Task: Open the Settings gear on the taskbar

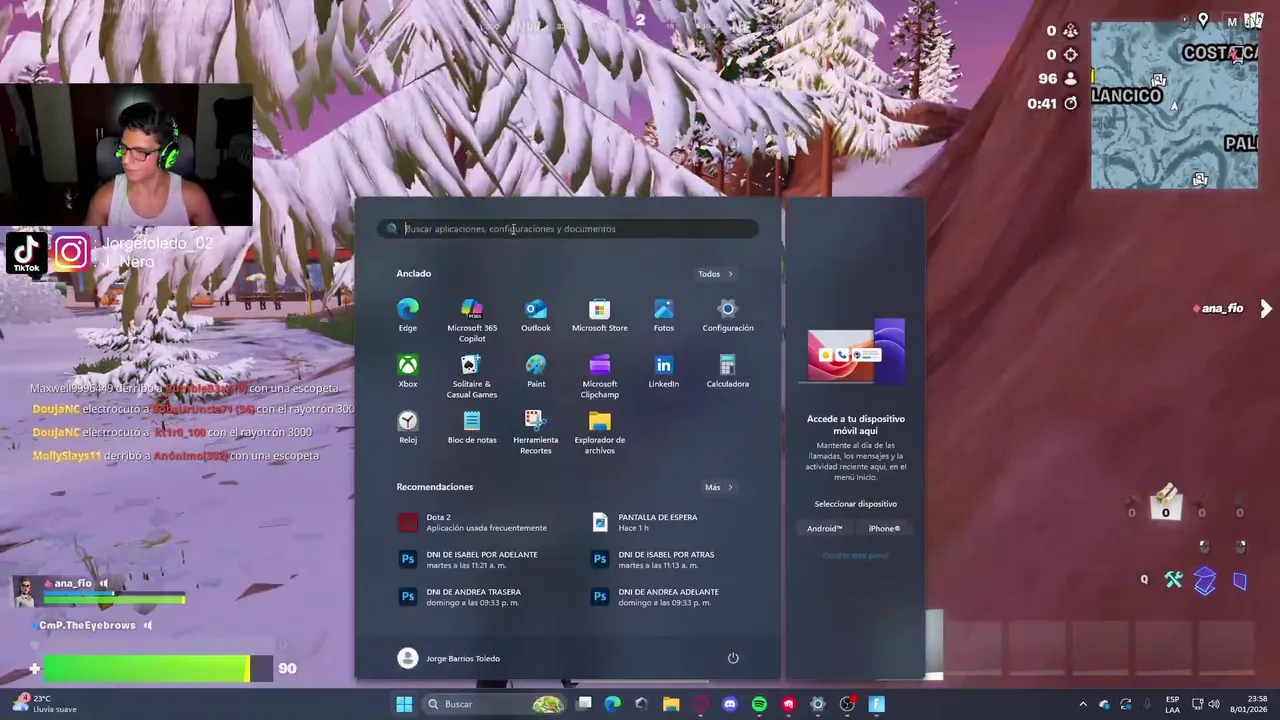Action: tap(818, 704)
